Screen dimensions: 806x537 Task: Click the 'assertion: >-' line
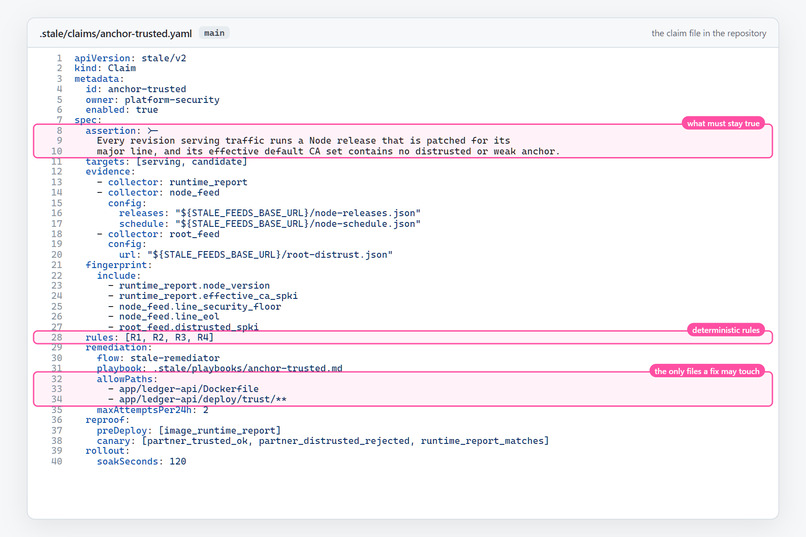click(122, 131)
